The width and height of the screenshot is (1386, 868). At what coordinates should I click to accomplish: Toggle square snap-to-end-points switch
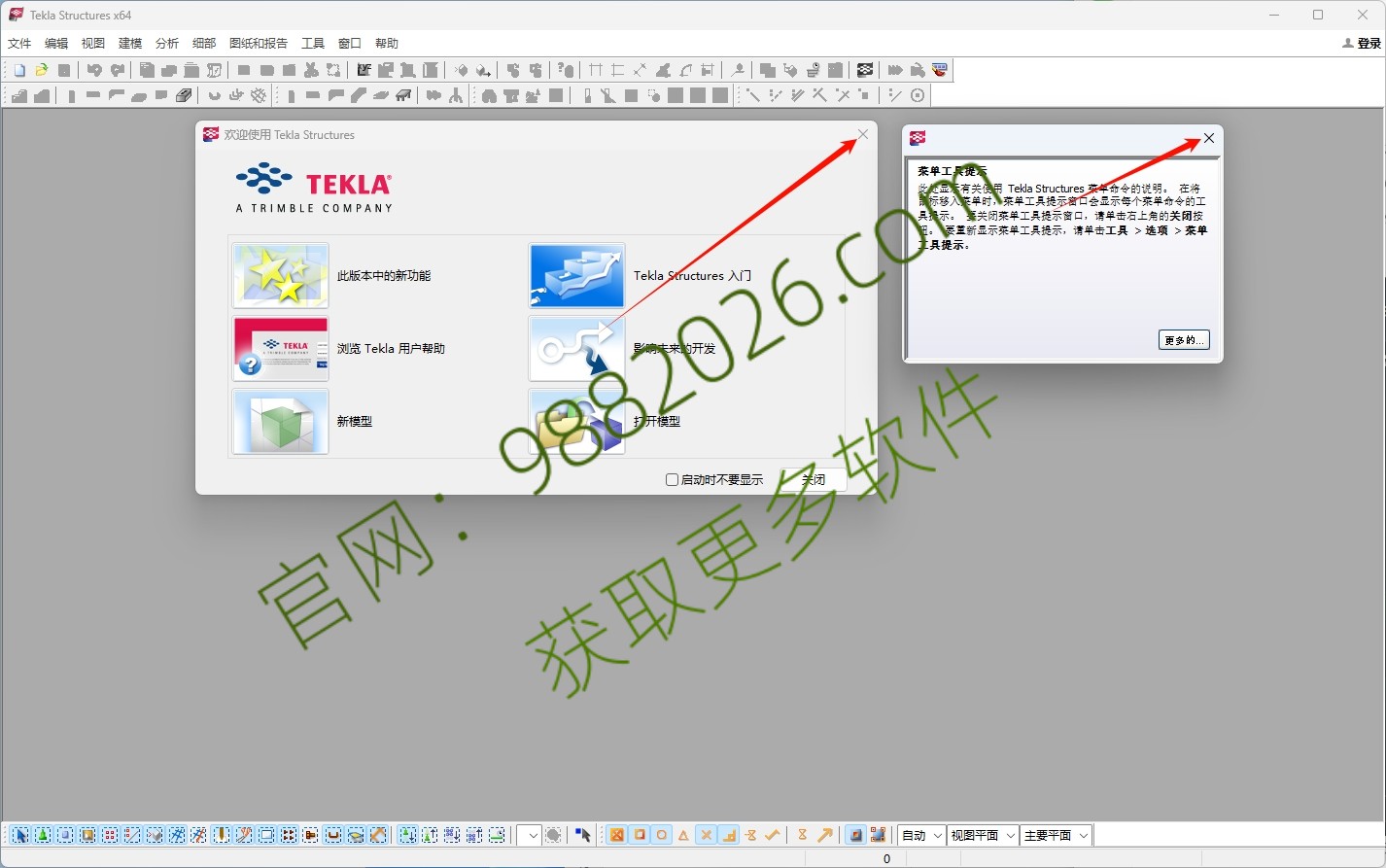tap(640, 835)
